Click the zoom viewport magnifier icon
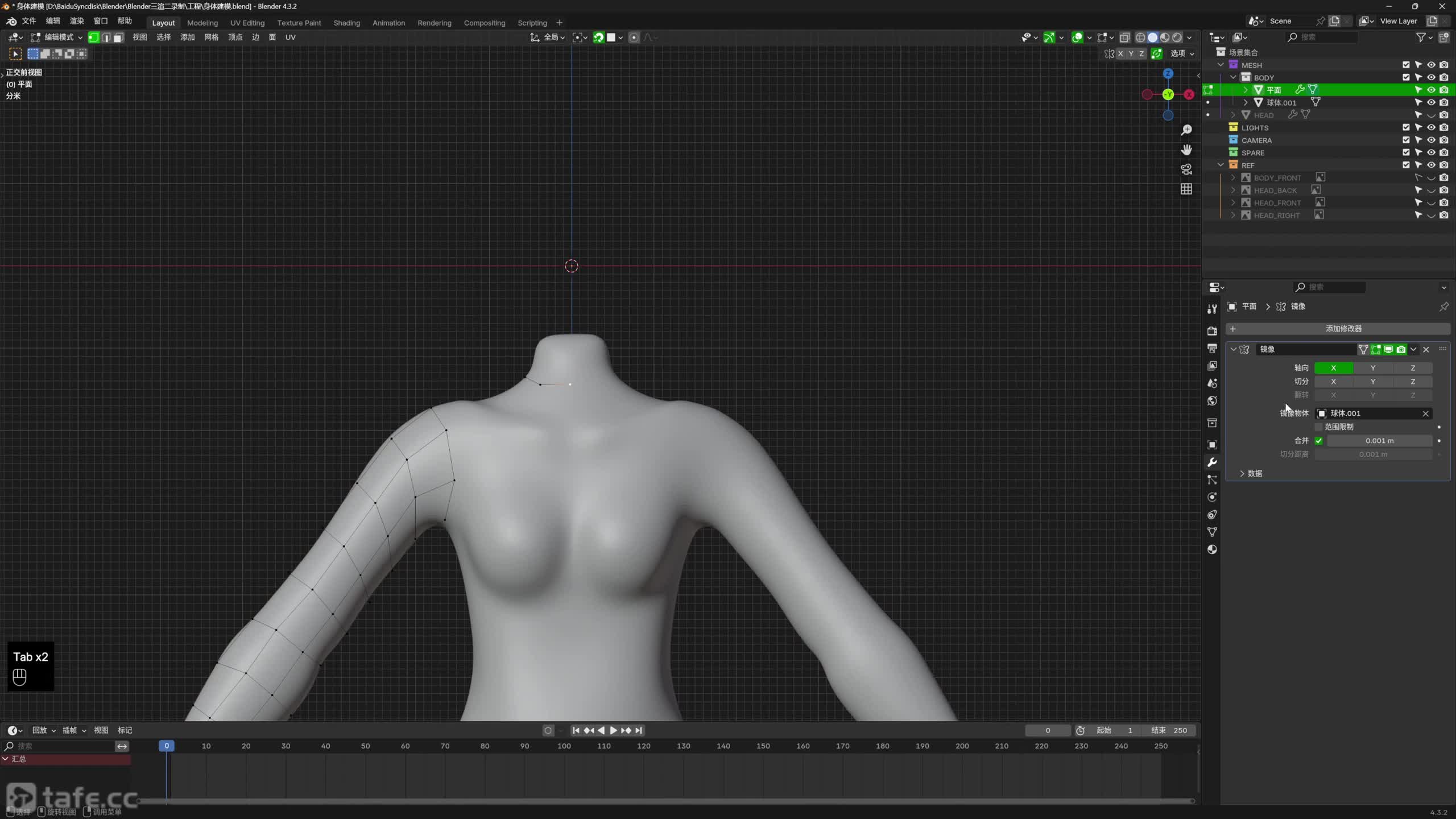1456x819 pixels. [x=1186, y=130]
